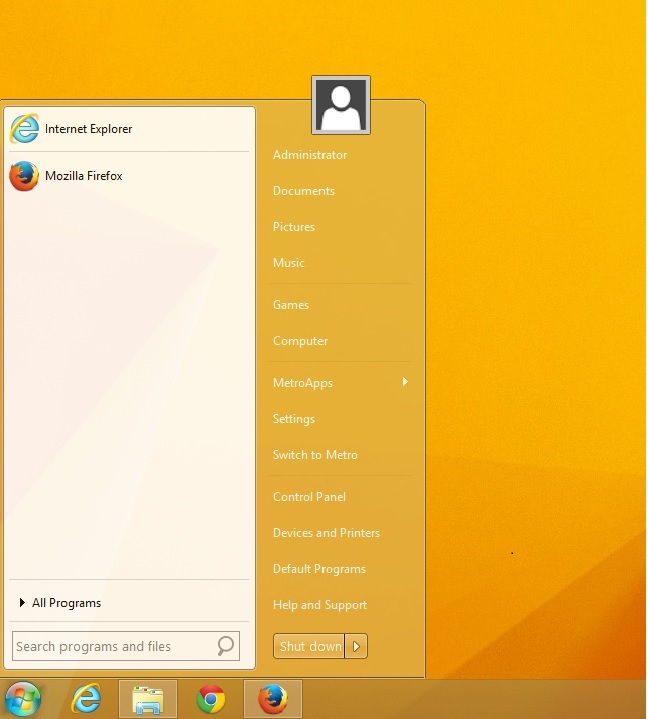Click the Search programs and files box
The image size is (648, 719).
[112, 647]
